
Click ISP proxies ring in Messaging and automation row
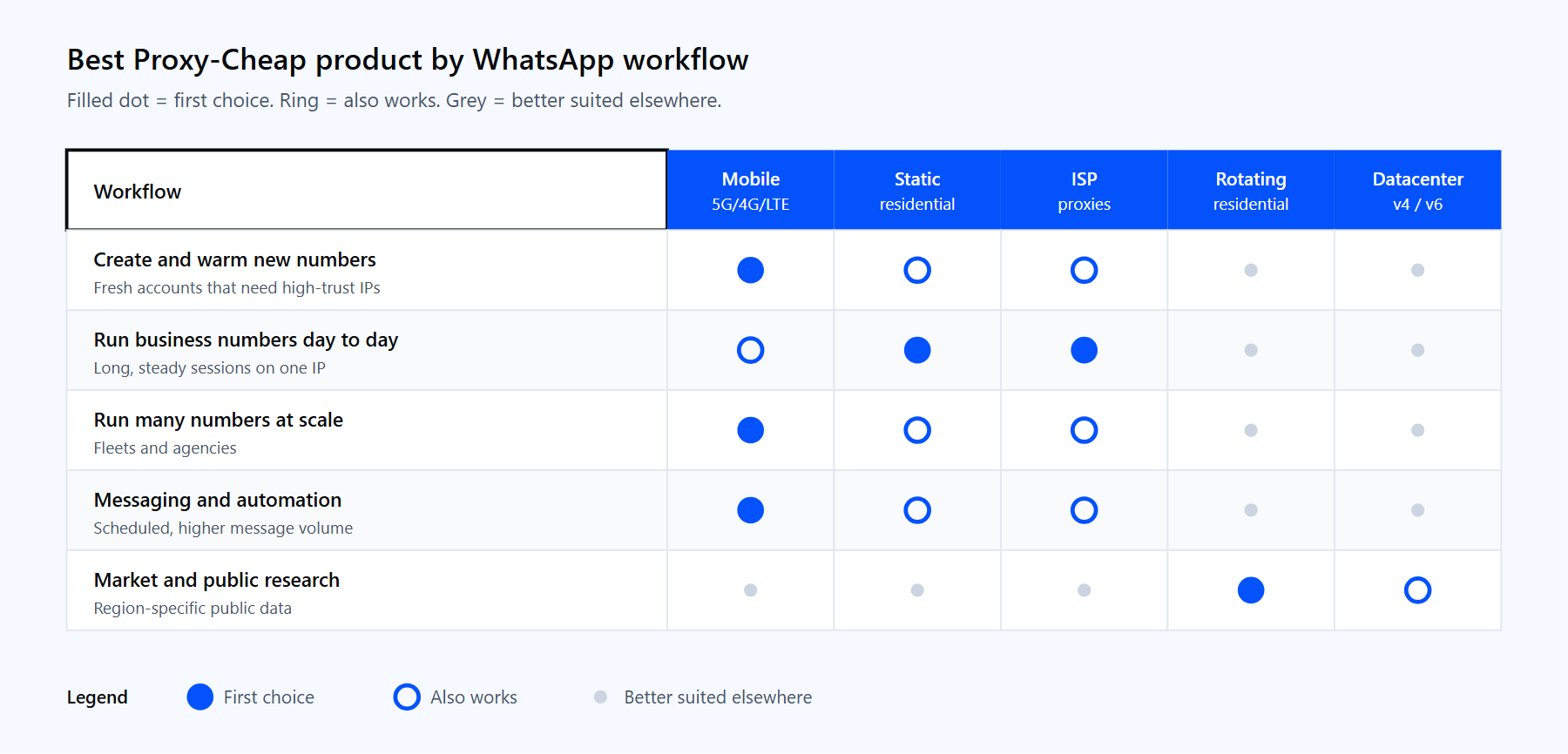(x=1084, y=510)
